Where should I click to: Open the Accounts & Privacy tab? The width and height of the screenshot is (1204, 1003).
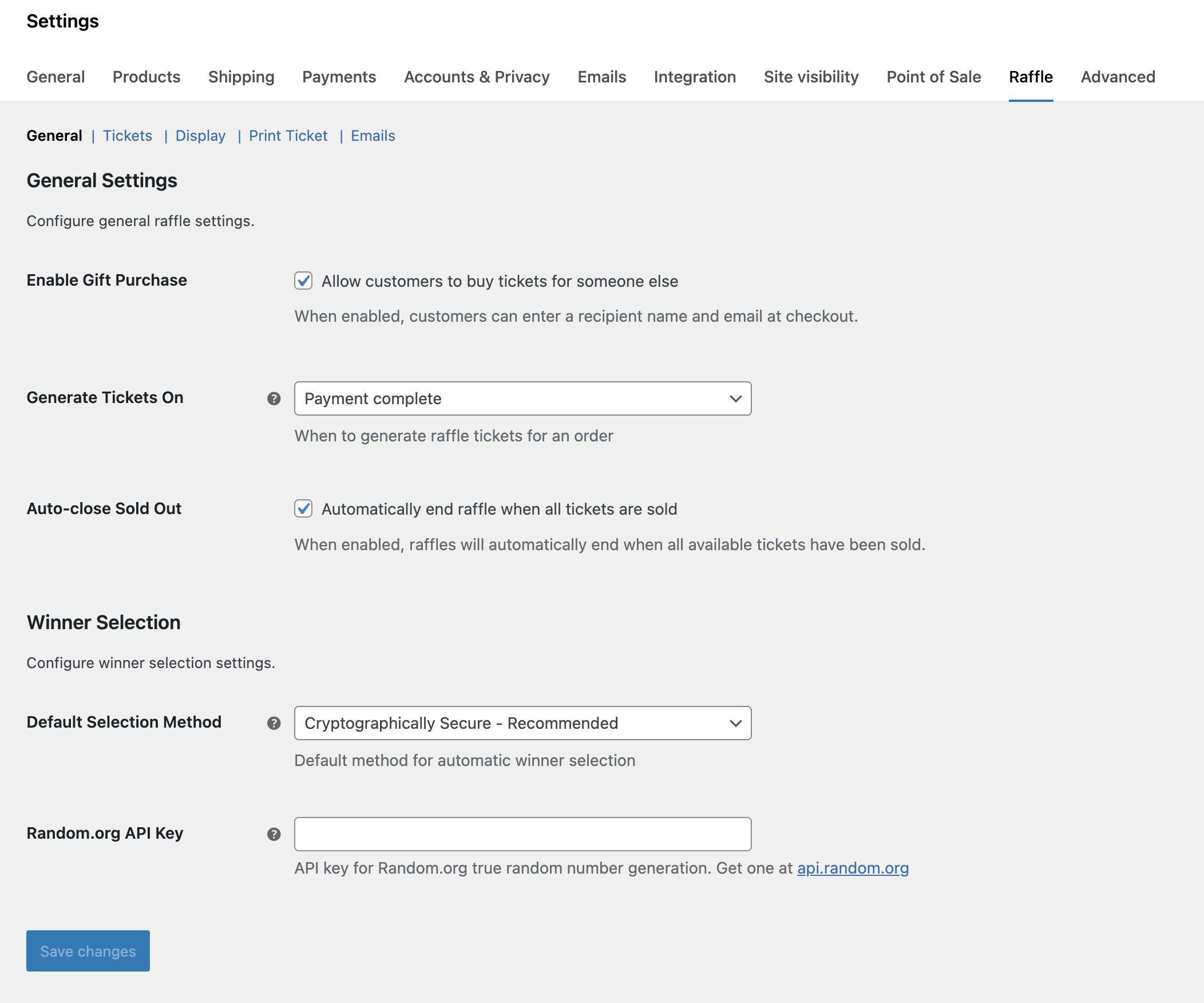pos(477,77)
